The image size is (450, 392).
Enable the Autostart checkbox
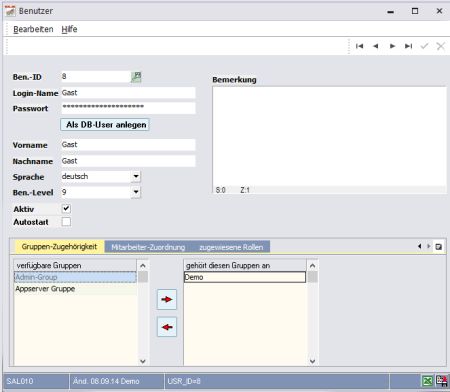pyautogui.click(x=66, y=222)
